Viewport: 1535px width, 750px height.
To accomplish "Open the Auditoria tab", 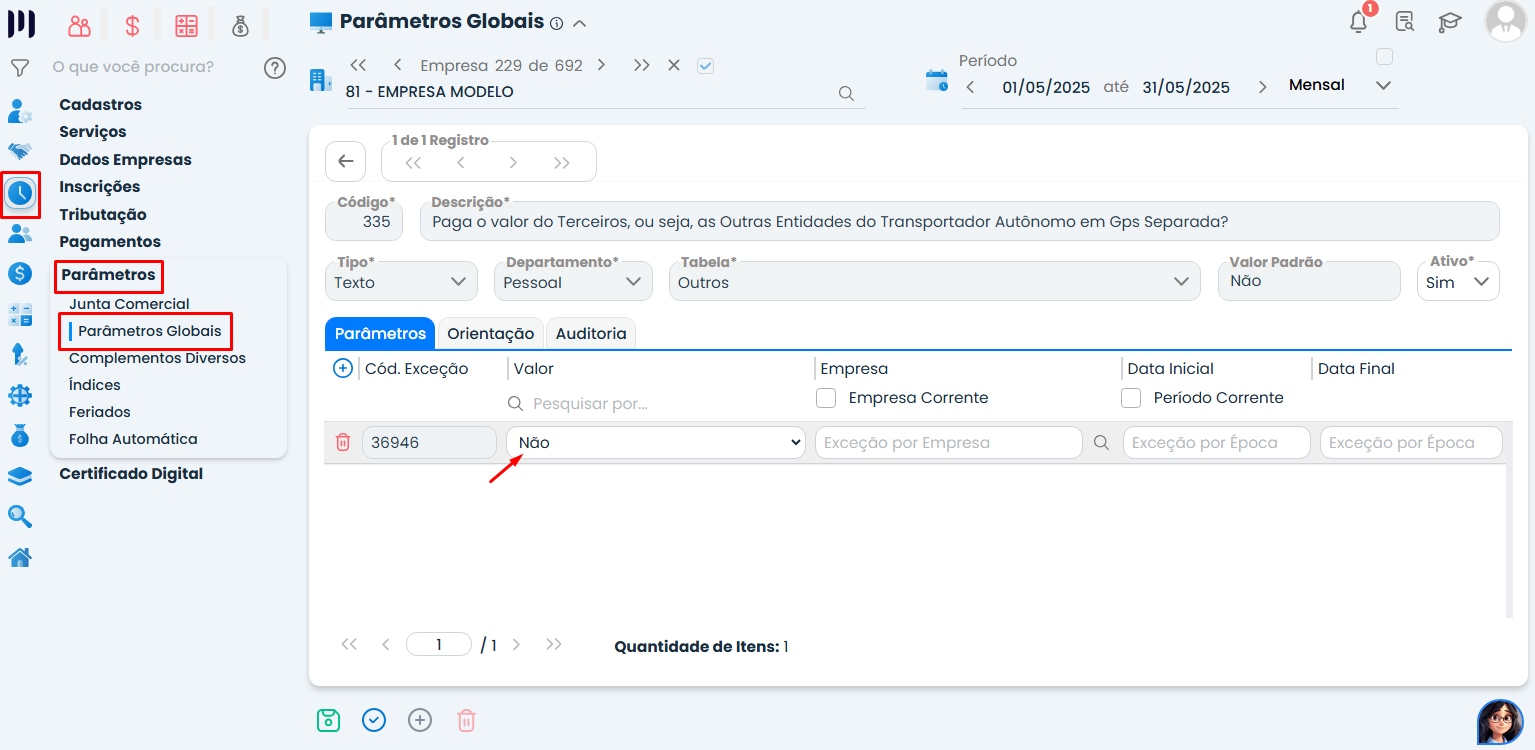I will [x=591, y=334].
